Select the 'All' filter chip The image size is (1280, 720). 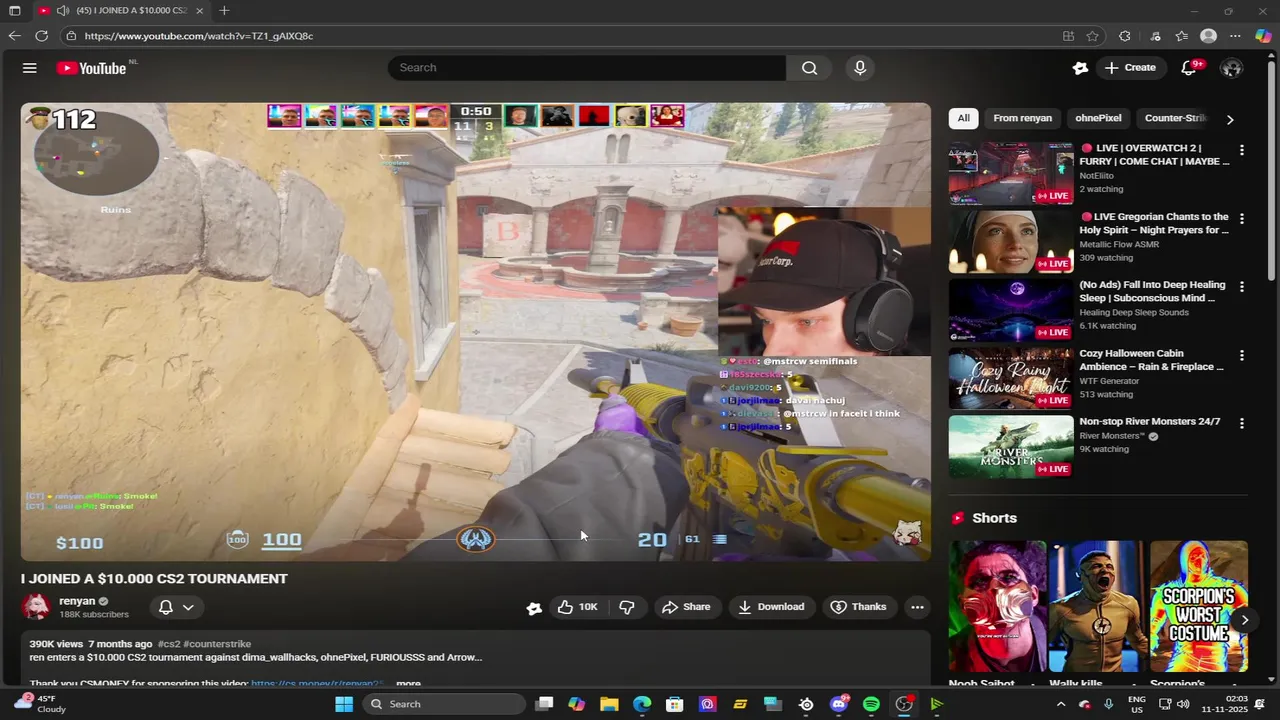[x=963, y=118]
